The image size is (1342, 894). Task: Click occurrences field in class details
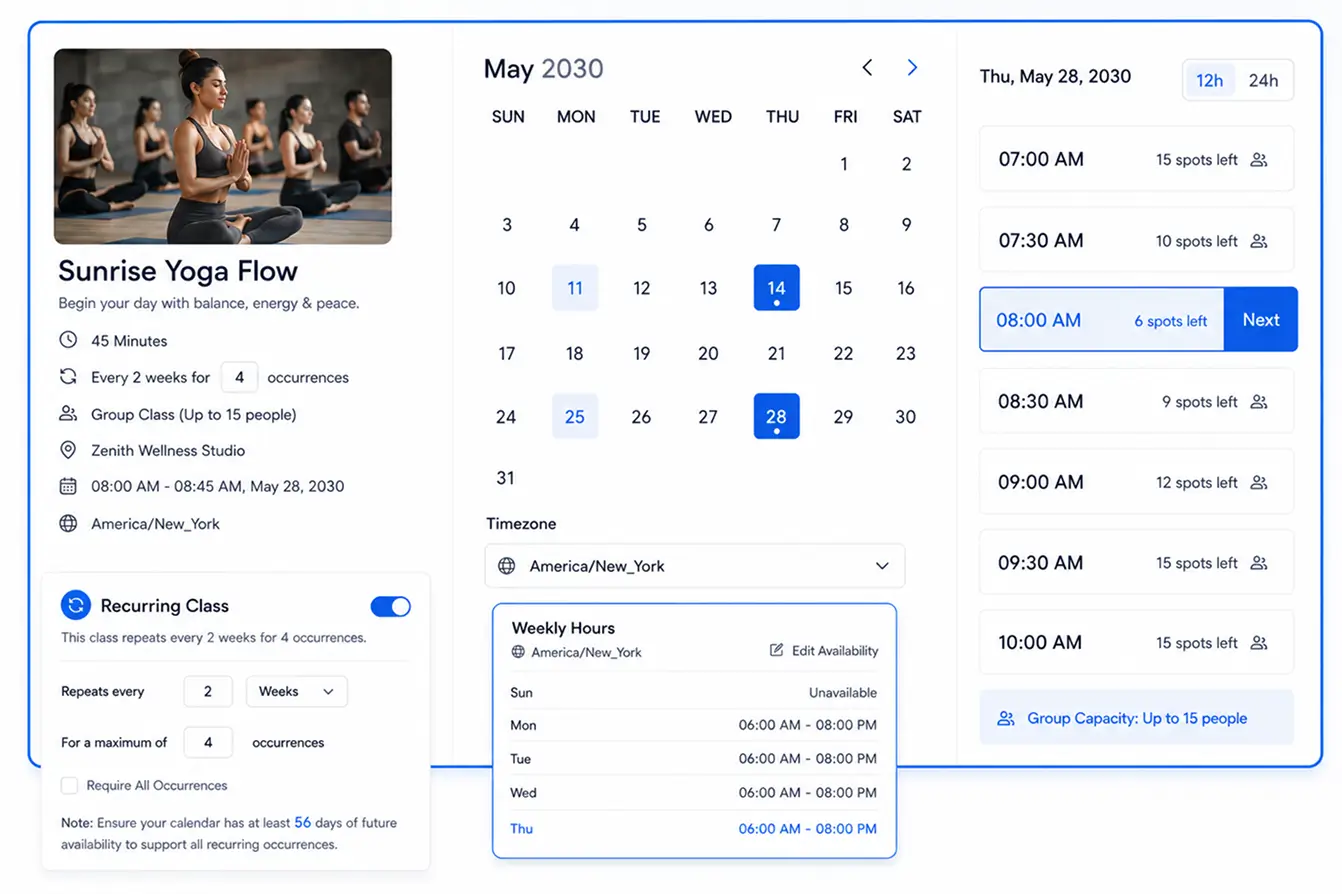(239, 377)
